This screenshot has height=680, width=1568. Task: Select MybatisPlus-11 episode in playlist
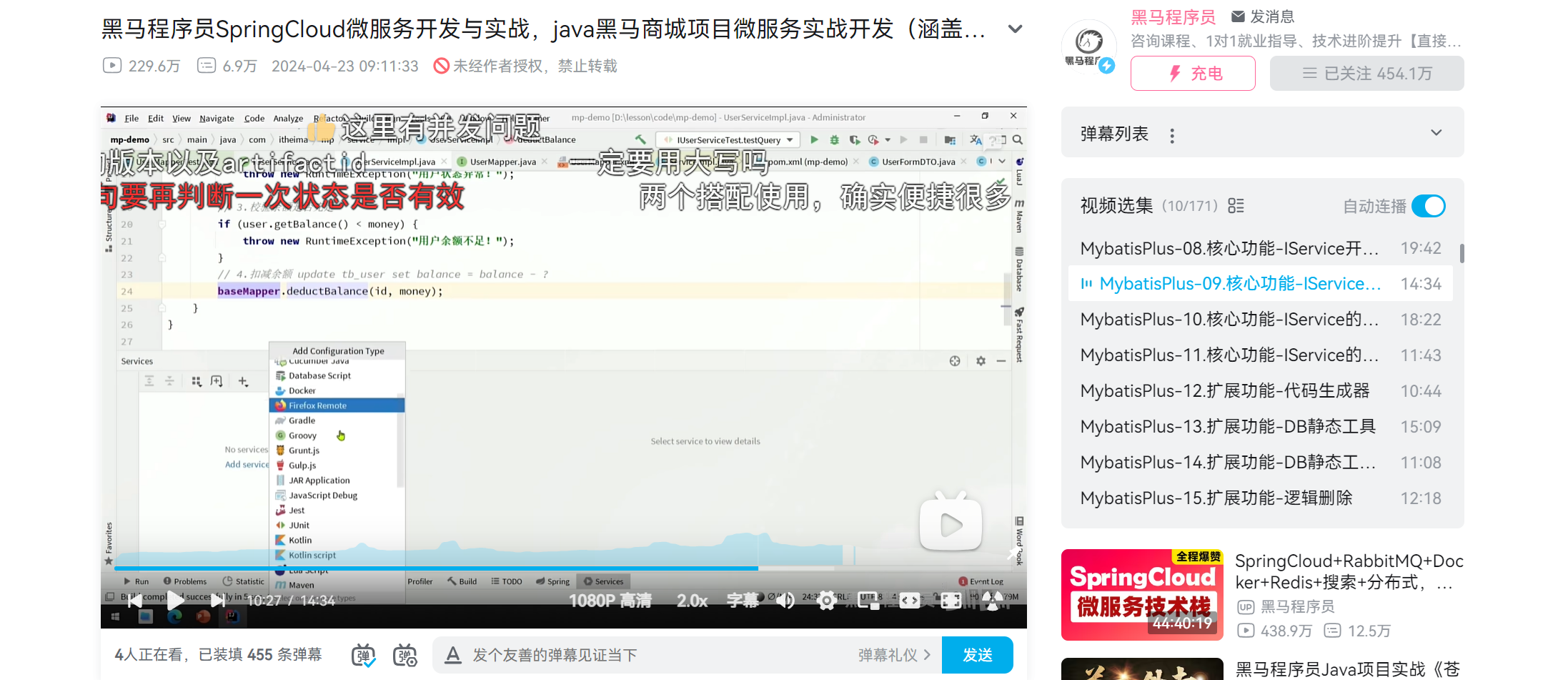1261,355
